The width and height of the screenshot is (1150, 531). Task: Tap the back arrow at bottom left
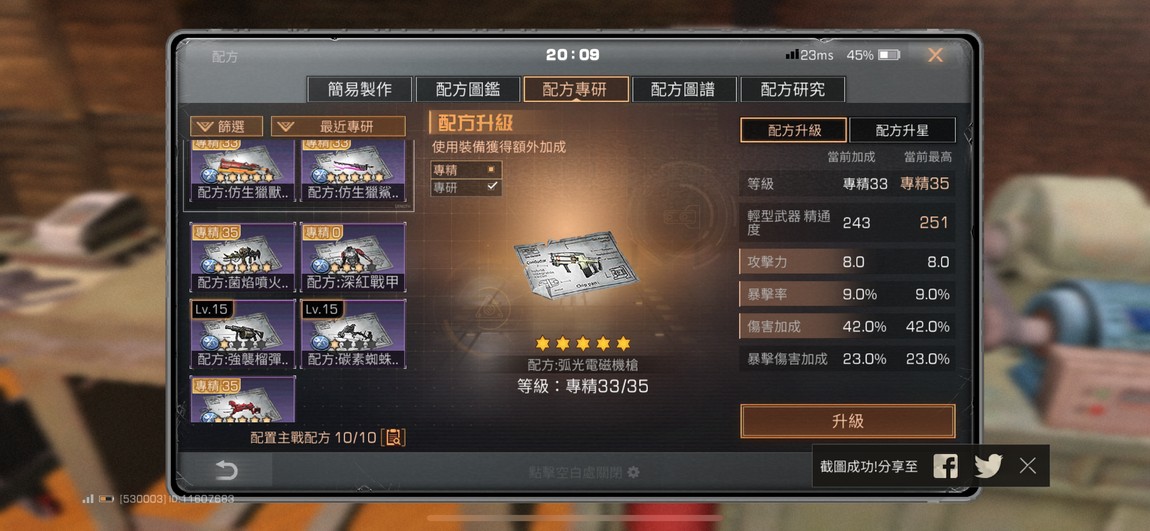coord(227,470)
